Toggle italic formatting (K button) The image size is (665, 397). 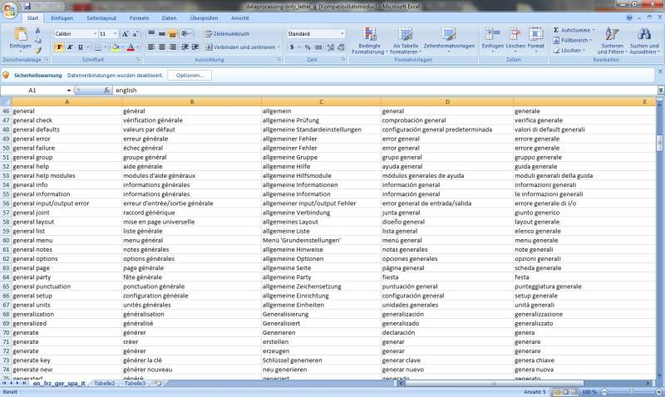(x=70, y=47)
